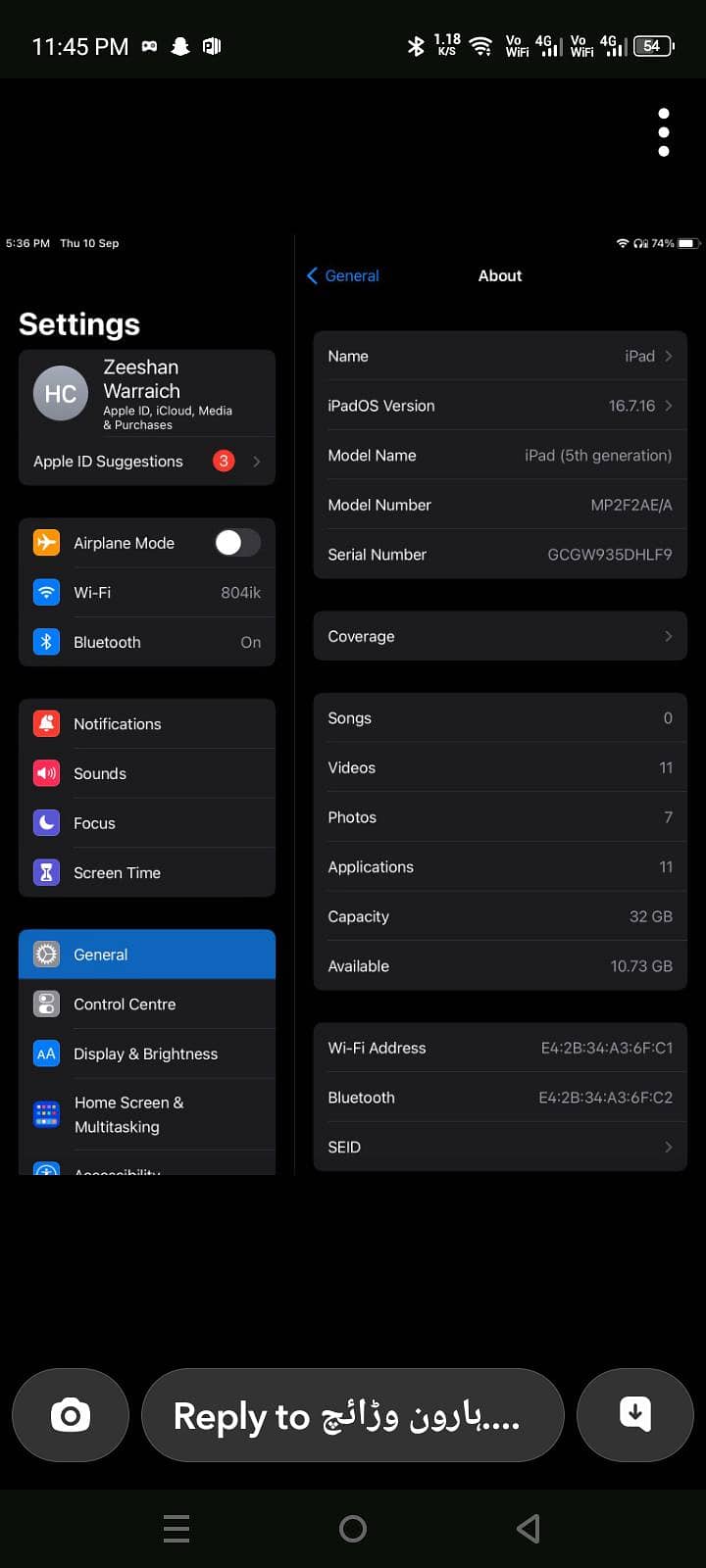The image size is (706, 1568).
Task: Tap the Applications row
Action: pyautogui.click(x=500, y=866)
